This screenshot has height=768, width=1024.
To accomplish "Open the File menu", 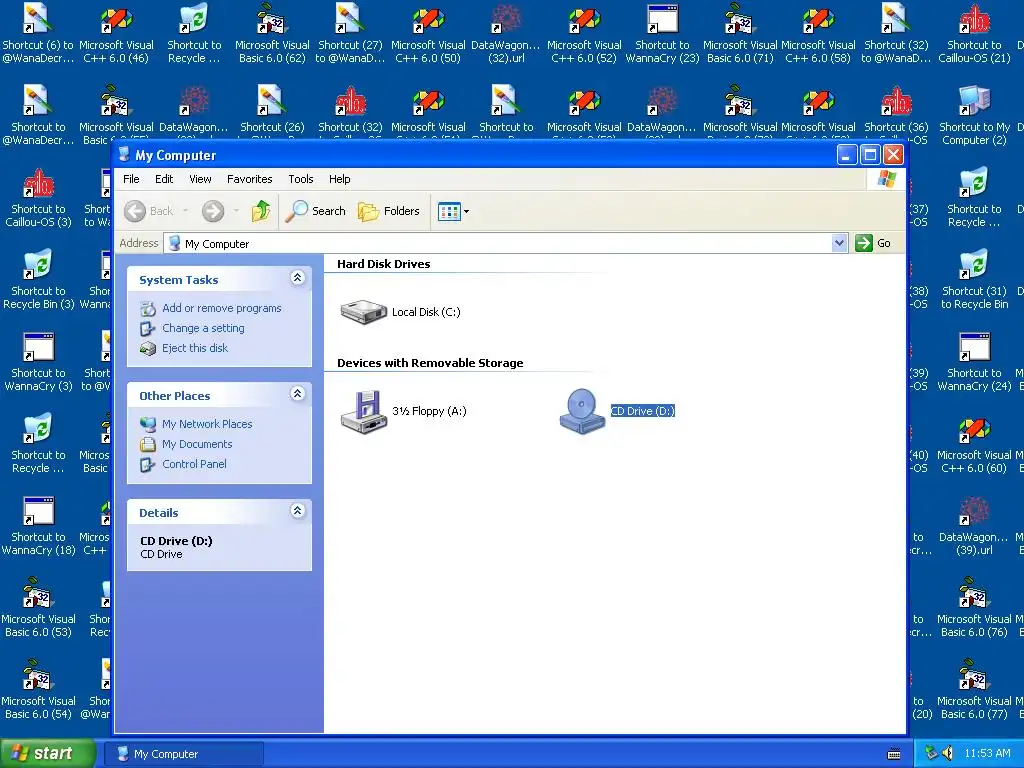I will click(131, 179).
